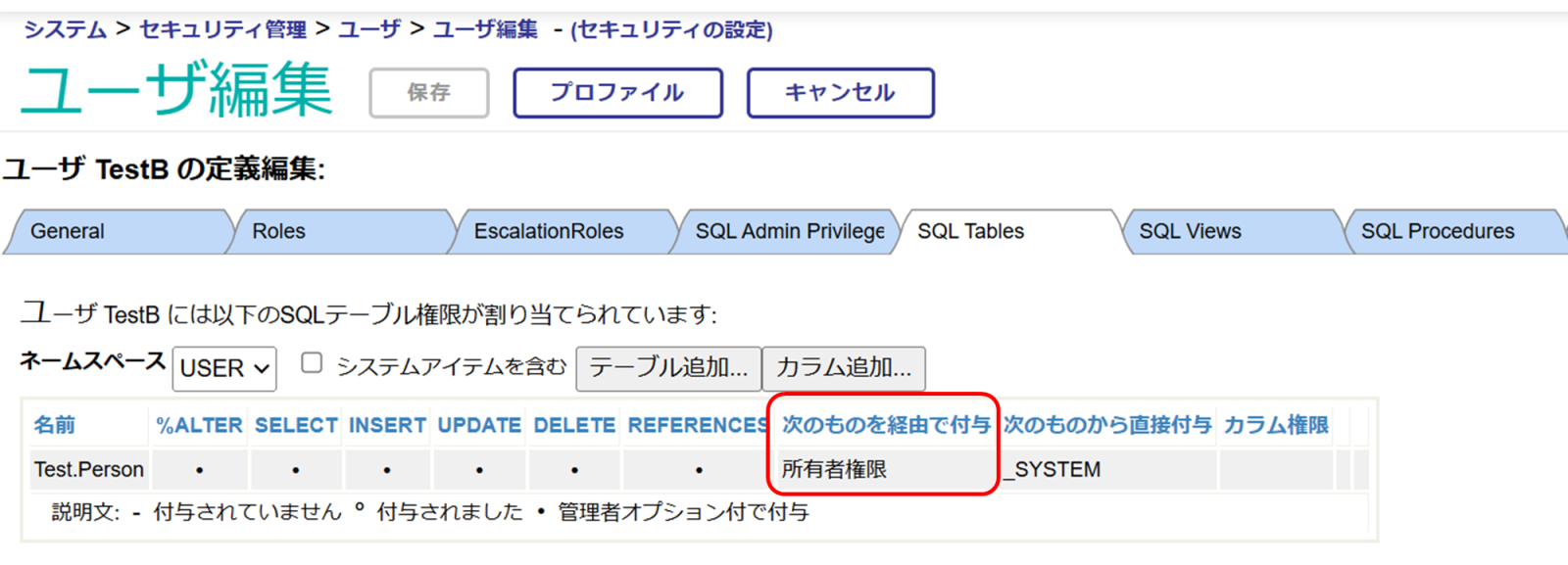Click ユーザ breadcrumb link
Viewport: 1568px width, 565px height.
369,29
